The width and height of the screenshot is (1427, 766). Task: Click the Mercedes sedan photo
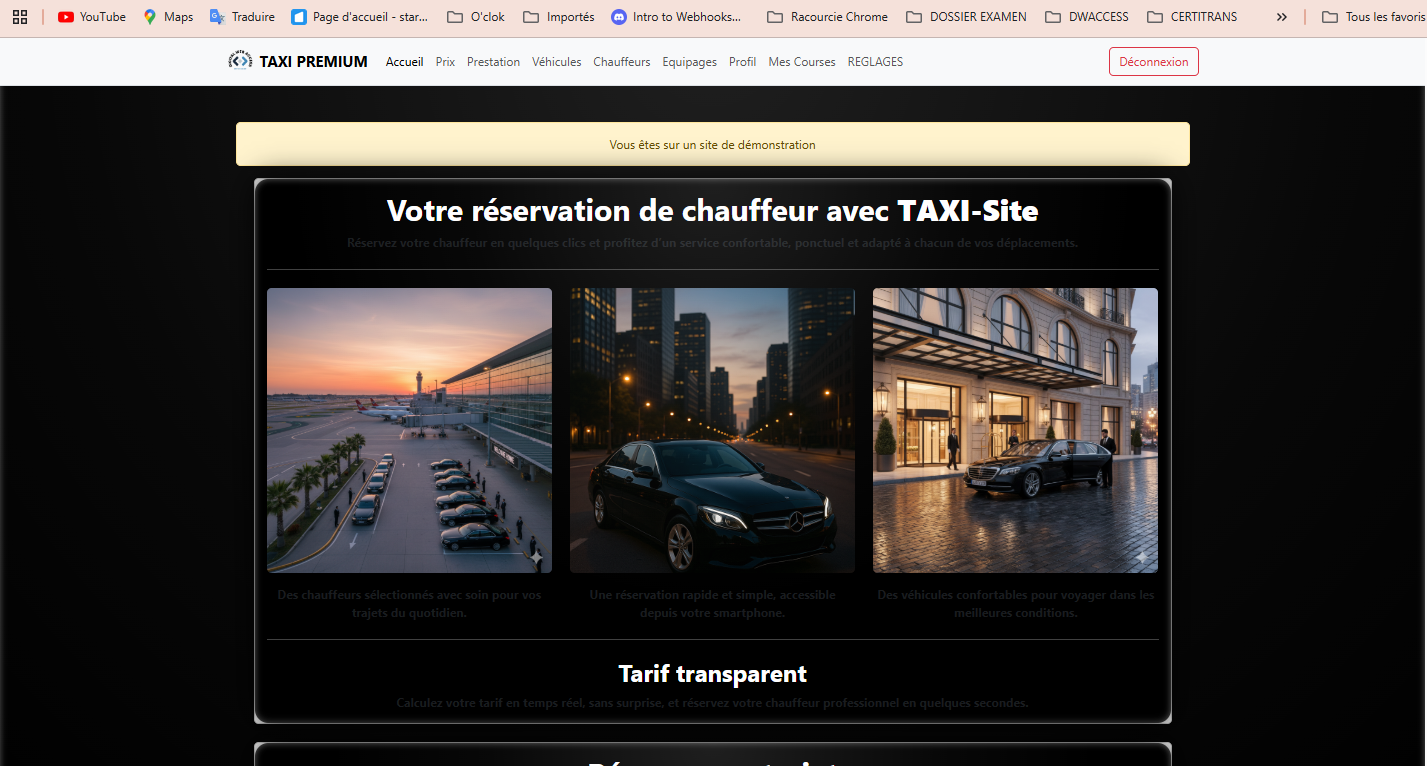pyautogui.click(x=711, y=430)
